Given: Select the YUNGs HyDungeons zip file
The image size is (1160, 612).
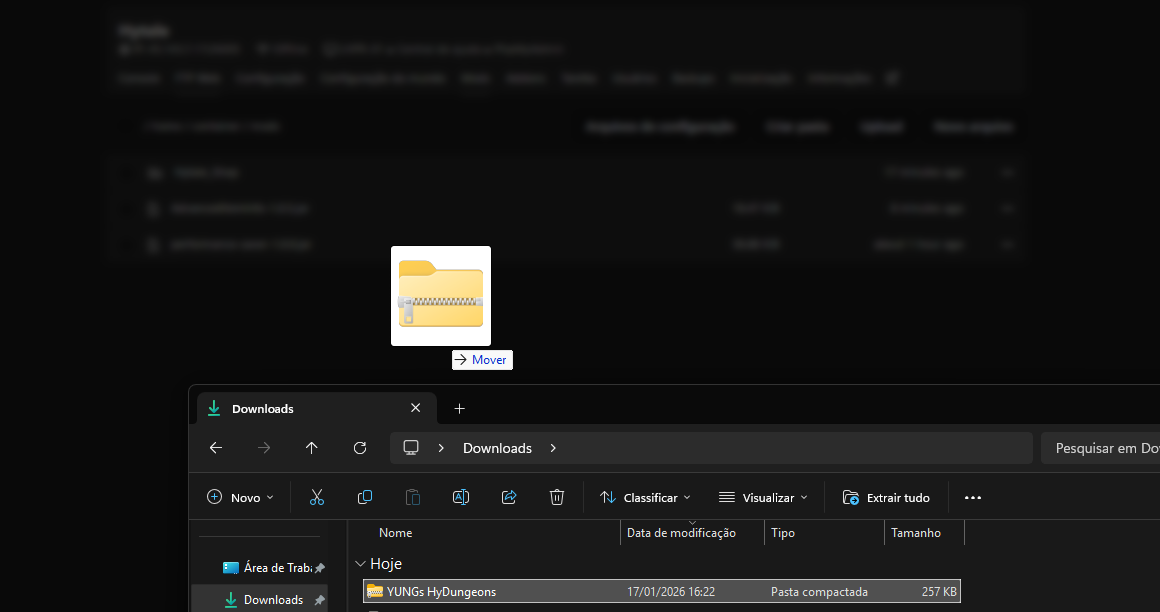Looking at the screenshot, I should click(x=441, y=592).
